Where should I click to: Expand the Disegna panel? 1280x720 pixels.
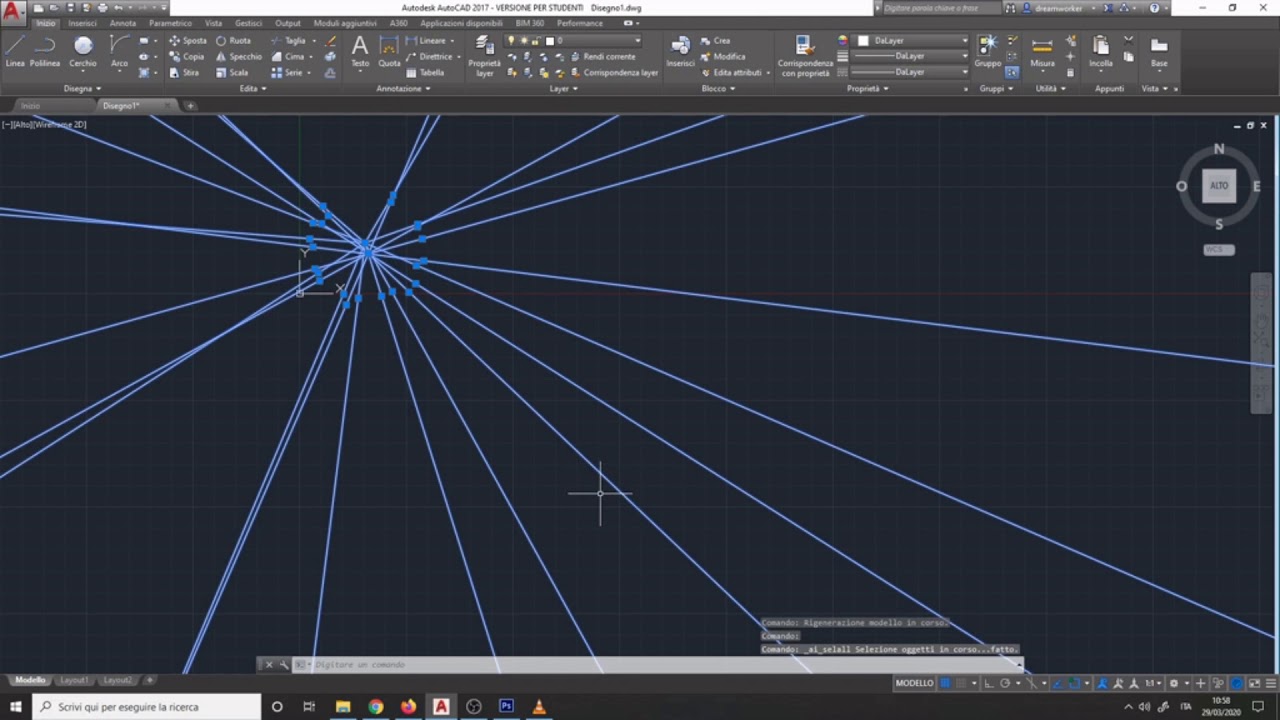tap(82, 88)
